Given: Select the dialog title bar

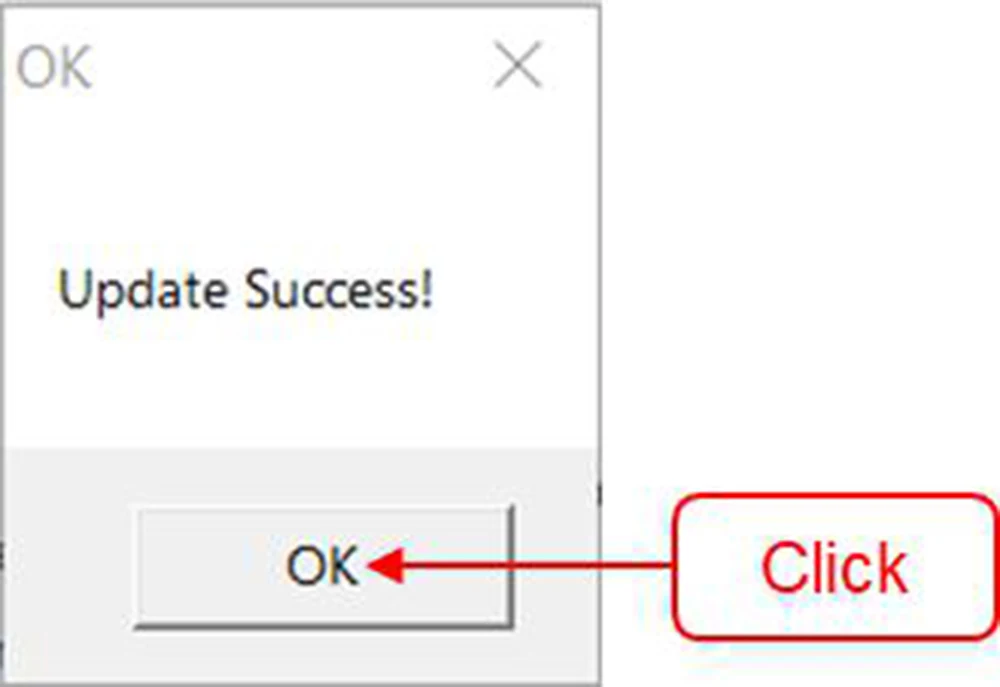Looking at the screenshot, I should coord(301,65).
